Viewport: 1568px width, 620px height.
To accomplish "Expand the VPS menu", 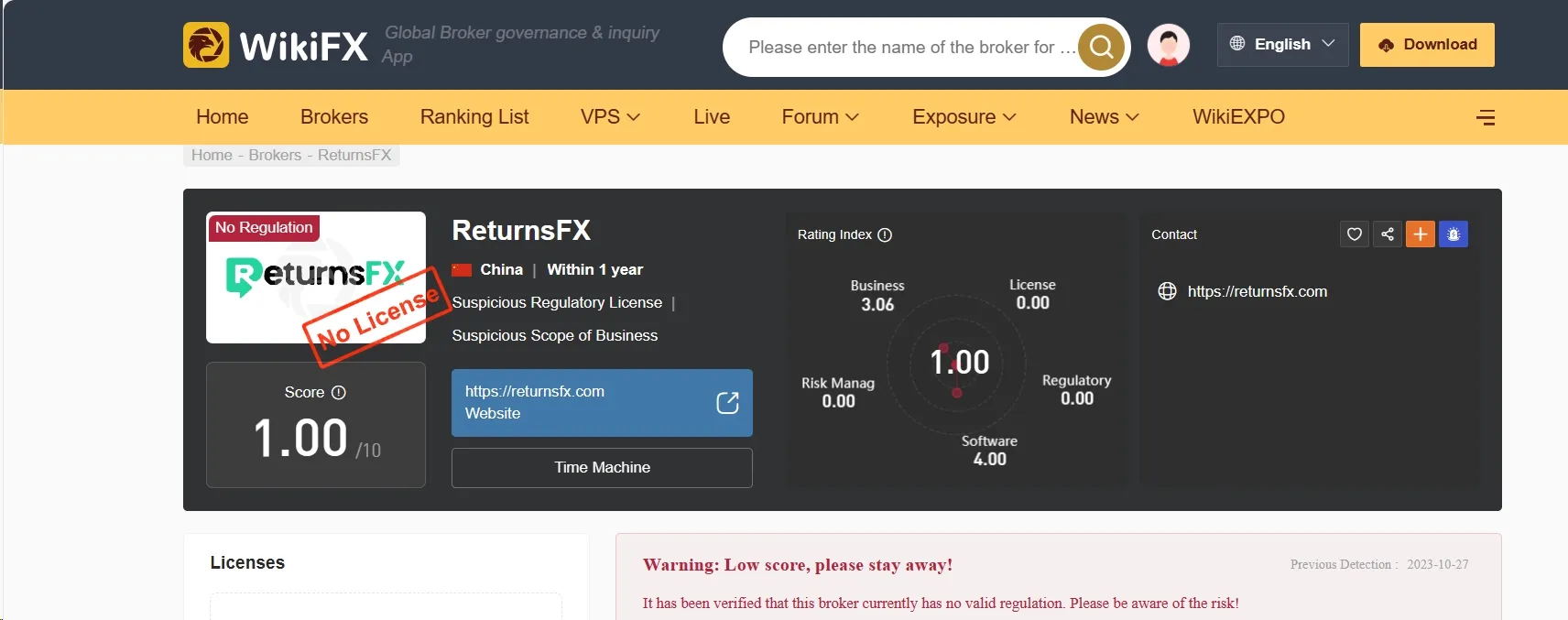I will [x=610, y=117].
